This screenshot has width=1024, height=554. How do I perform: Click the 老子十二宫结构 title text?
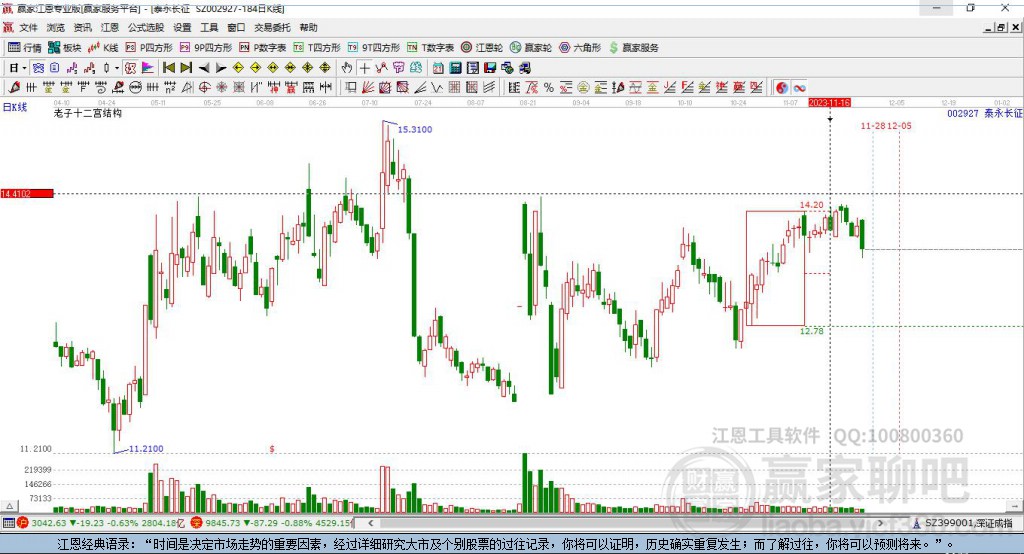point(88,113)
